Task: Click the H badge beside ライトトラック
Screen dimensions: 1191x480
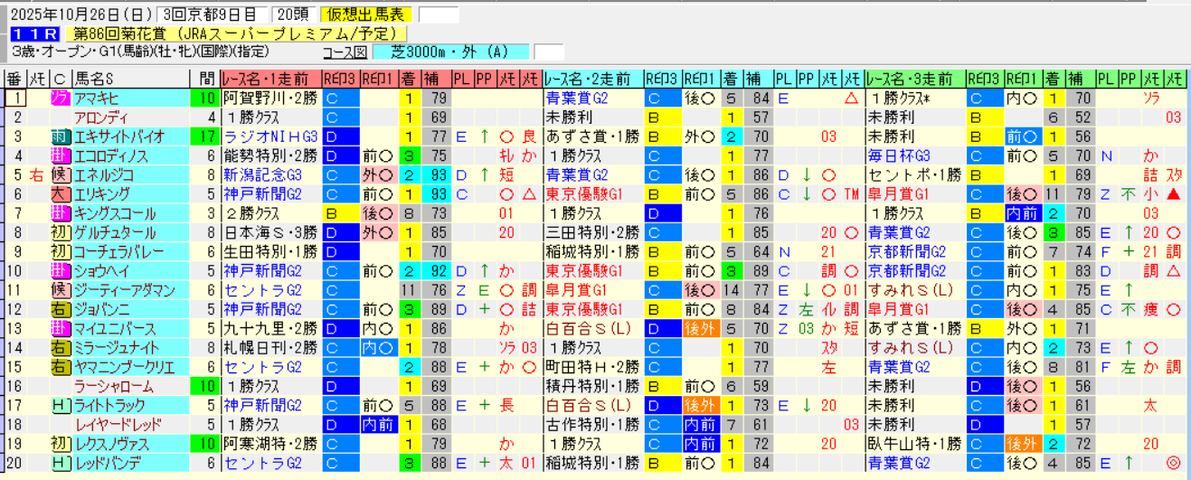Action: 59,405
